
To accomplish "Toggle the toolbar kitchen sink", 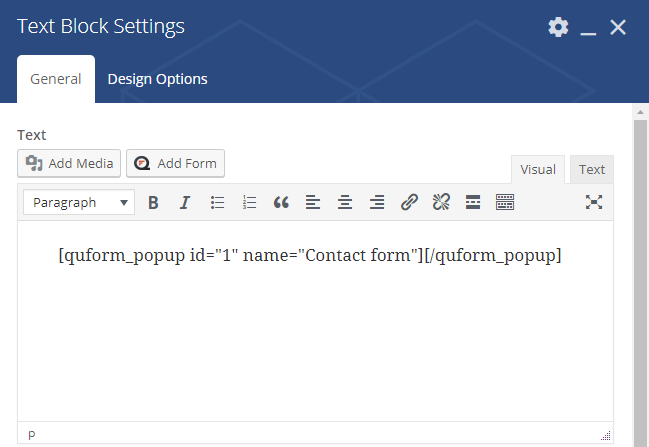I will pos(505,202).
